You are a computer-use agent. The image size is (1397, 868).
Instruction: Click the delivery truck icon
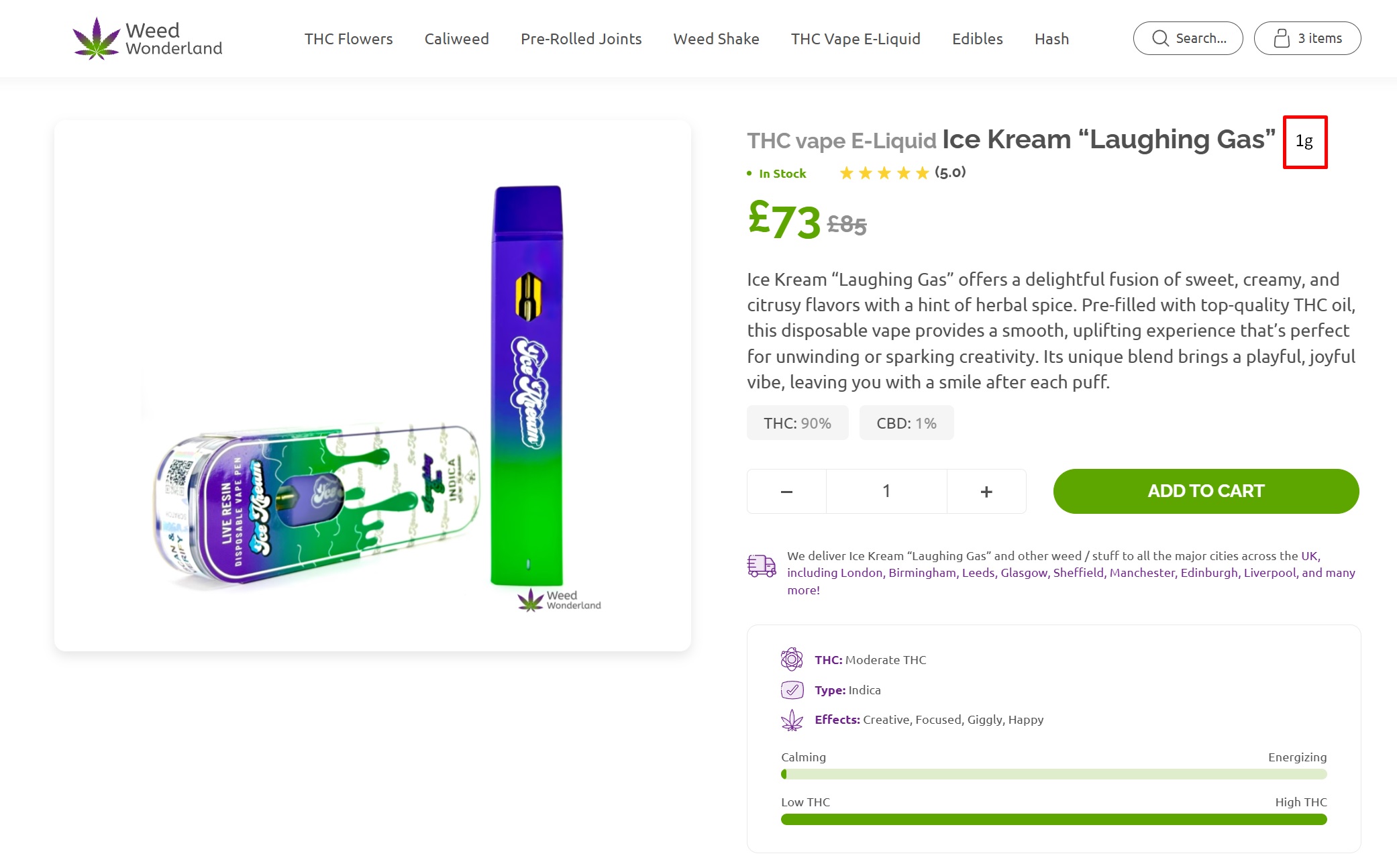[762, 565]
